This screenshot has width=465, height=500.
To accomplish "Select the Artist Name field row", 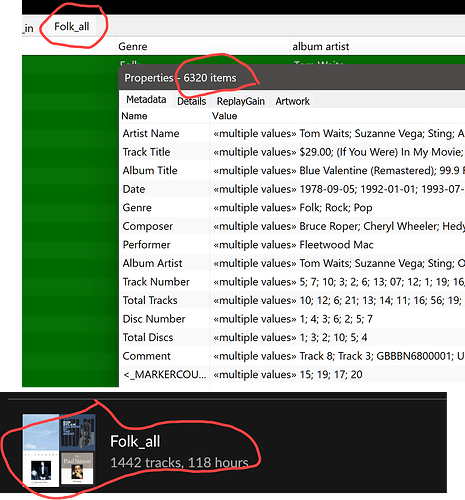I will [x=292, y=133].
